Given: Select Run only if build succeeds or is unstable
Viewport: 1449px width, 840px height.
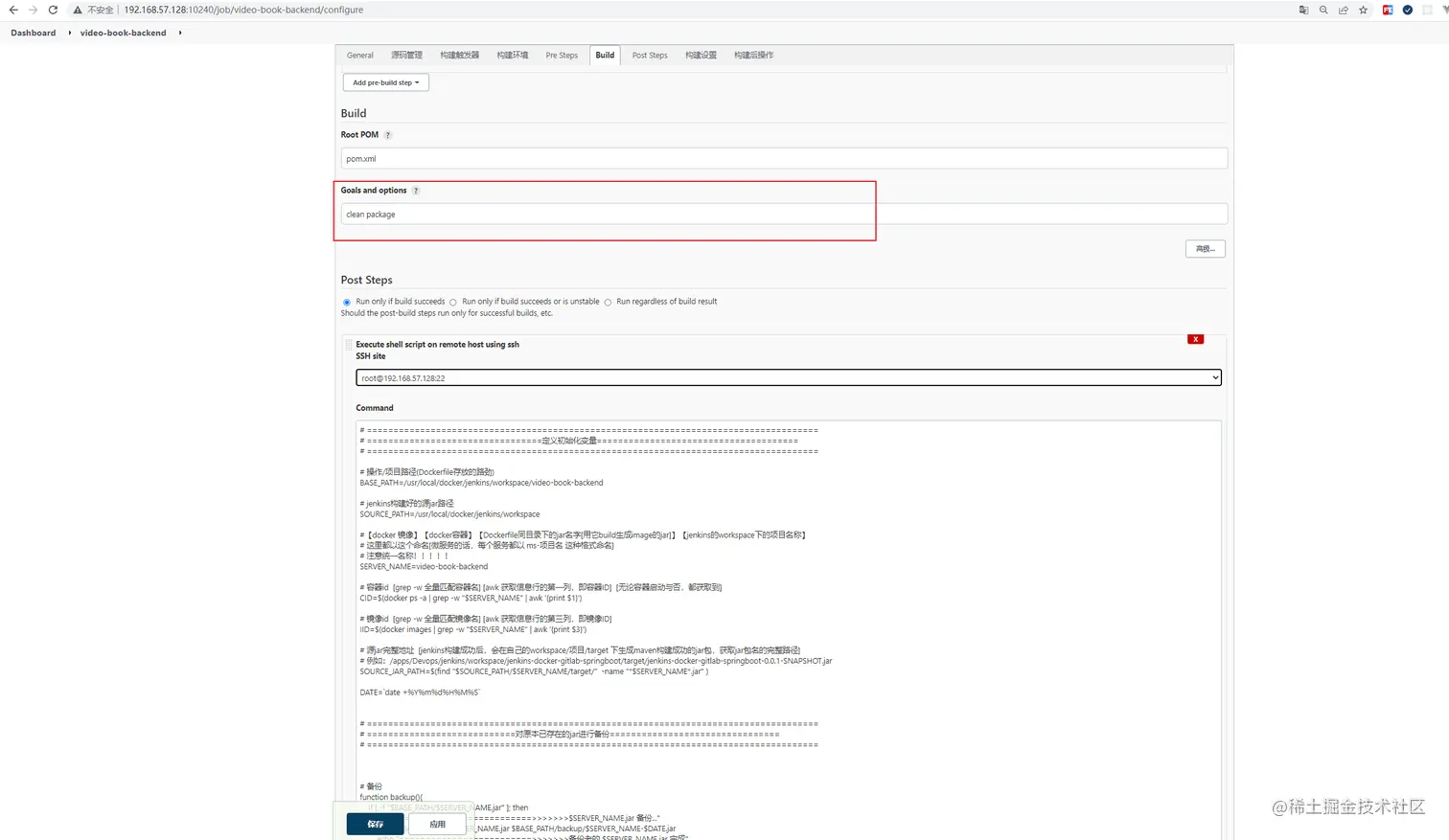Looking at the screenshot, I should point(453,302).
